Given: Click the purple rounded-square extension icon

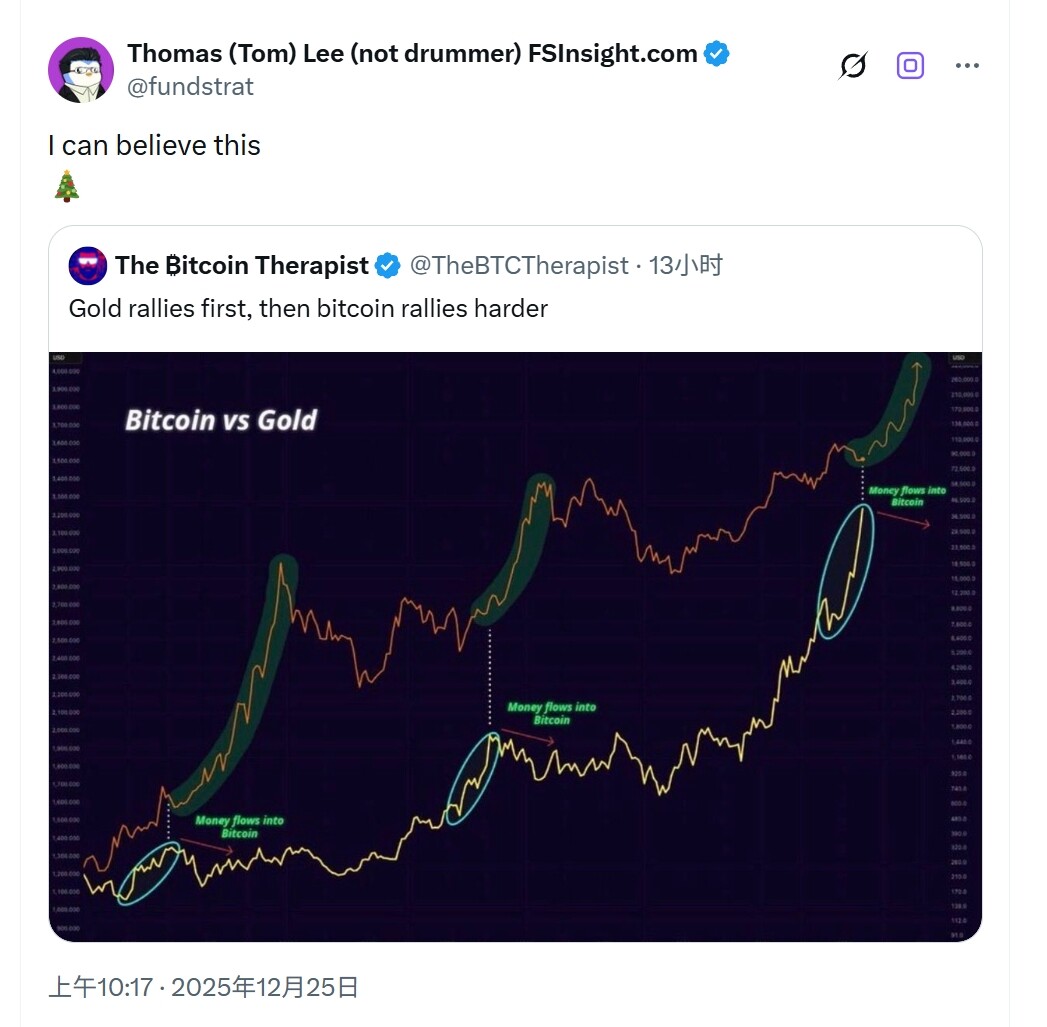Looking at the screenshot, I should (x=911, y=64).
